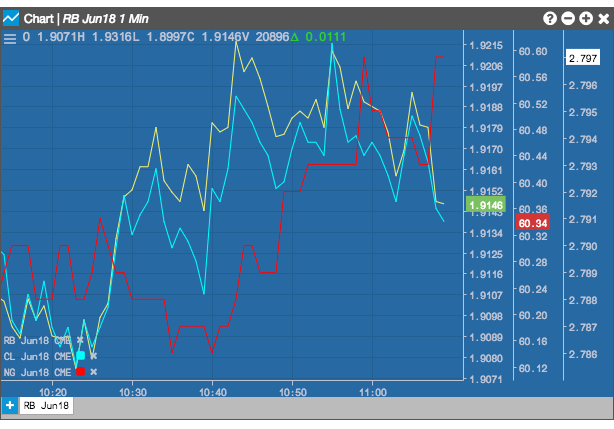Remove CL Jun18 CME series from legend
Image resolution: width=614 pixels, height=429 pixels.
click(x=93, y=356)
